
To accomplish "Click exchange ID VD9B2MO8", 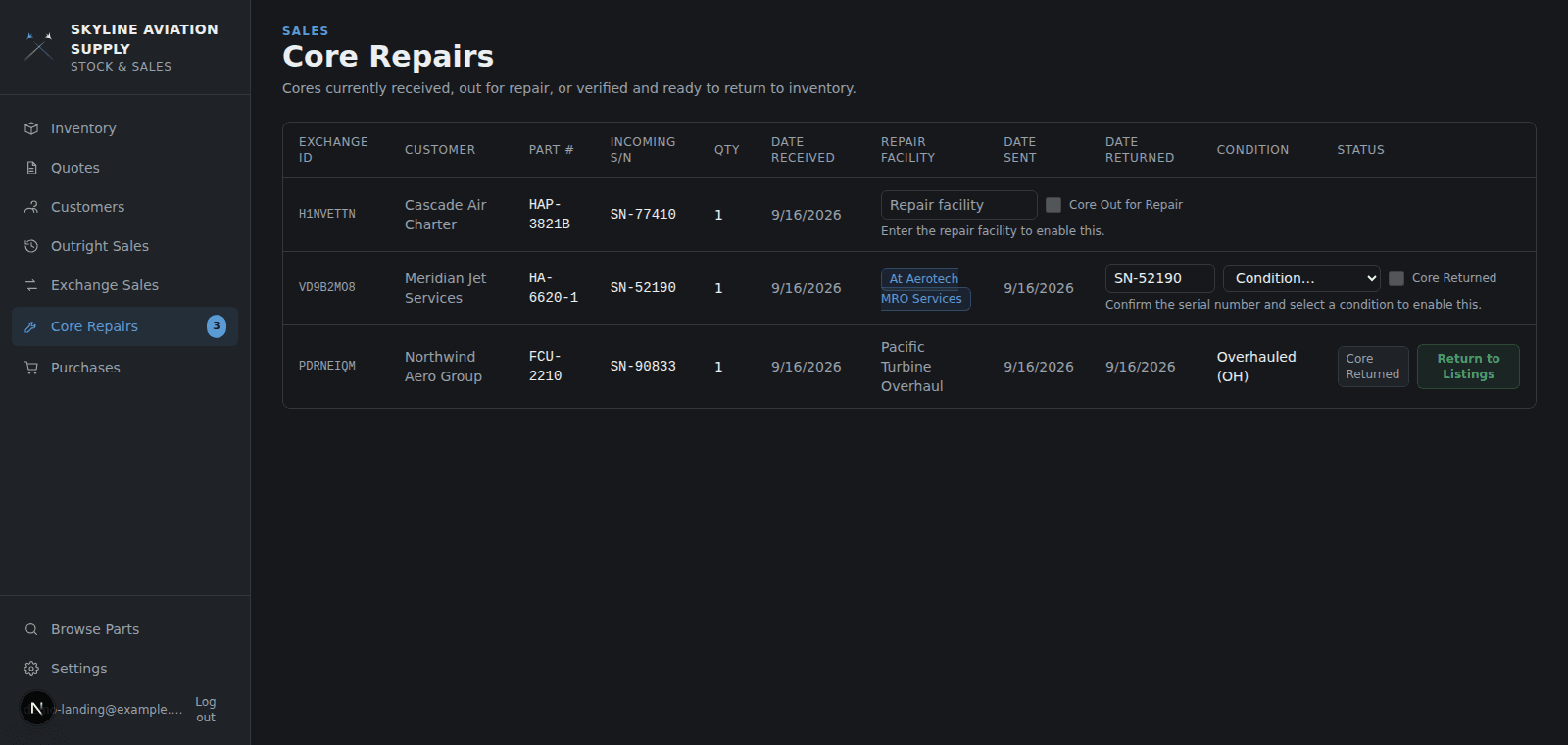I will 327,288.
